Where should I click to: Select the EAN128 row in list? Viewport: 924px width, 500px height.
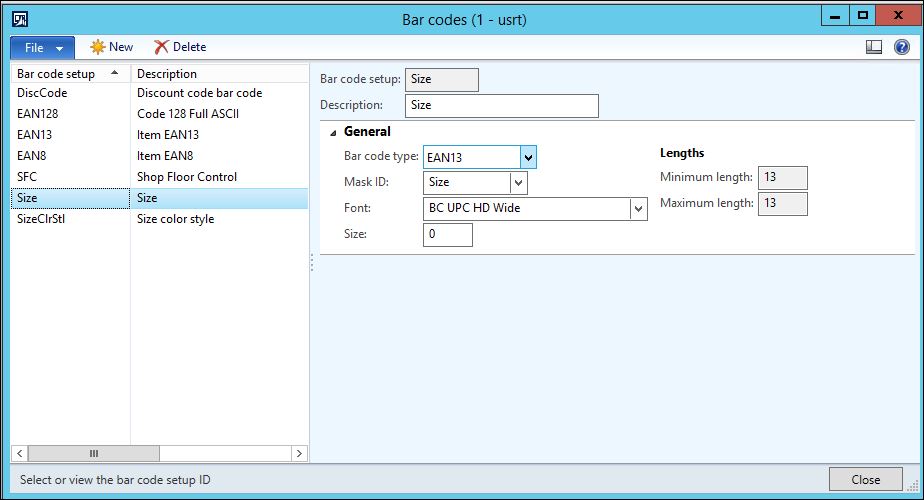point(38,114)
